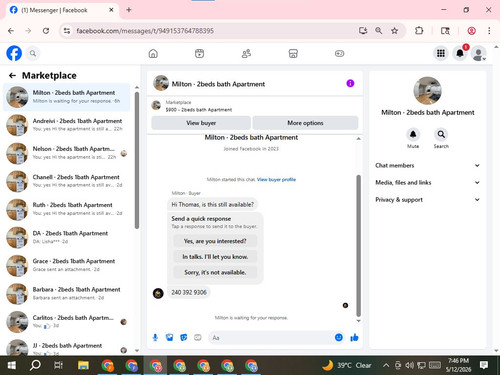Click the chat list scrollbar thumb
Screen dimensions: 500x375
pyautogui.click(x=137, y=160)
